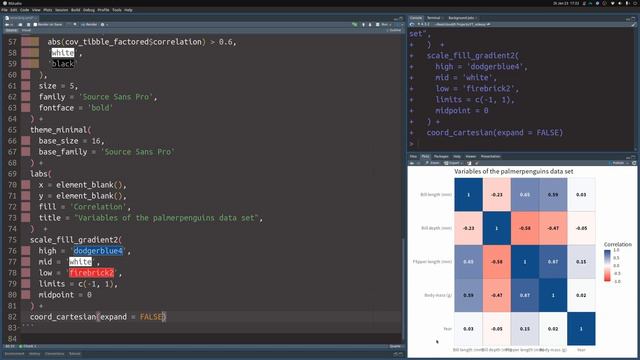Switch to the Terminal tab
The width and height of the screenshot is (640, 360).
433,18
